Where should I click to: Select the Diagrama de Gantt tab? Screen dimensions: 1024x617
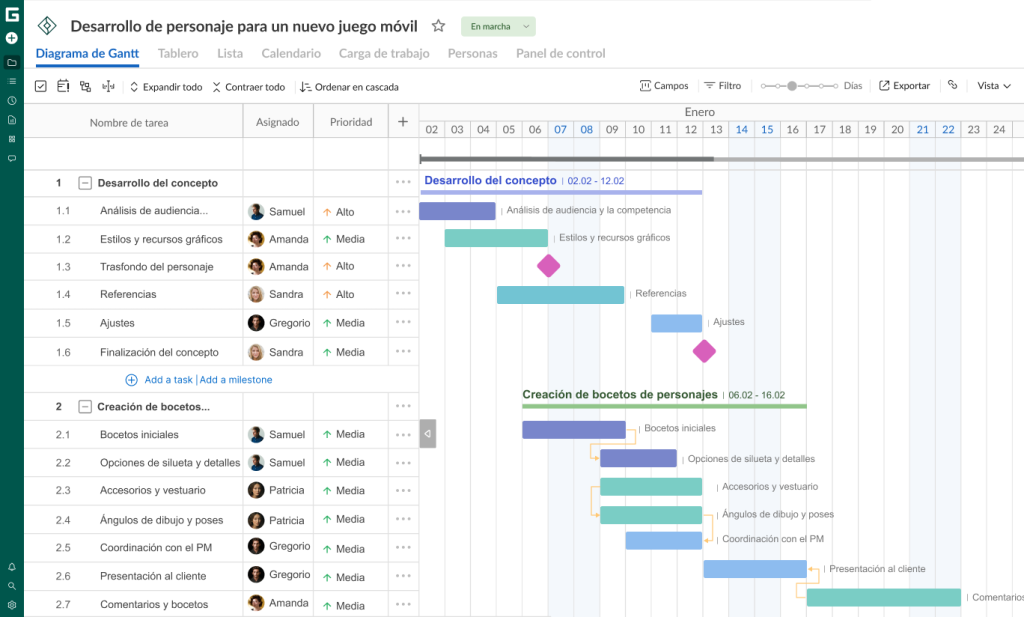(x=87, y=54)
